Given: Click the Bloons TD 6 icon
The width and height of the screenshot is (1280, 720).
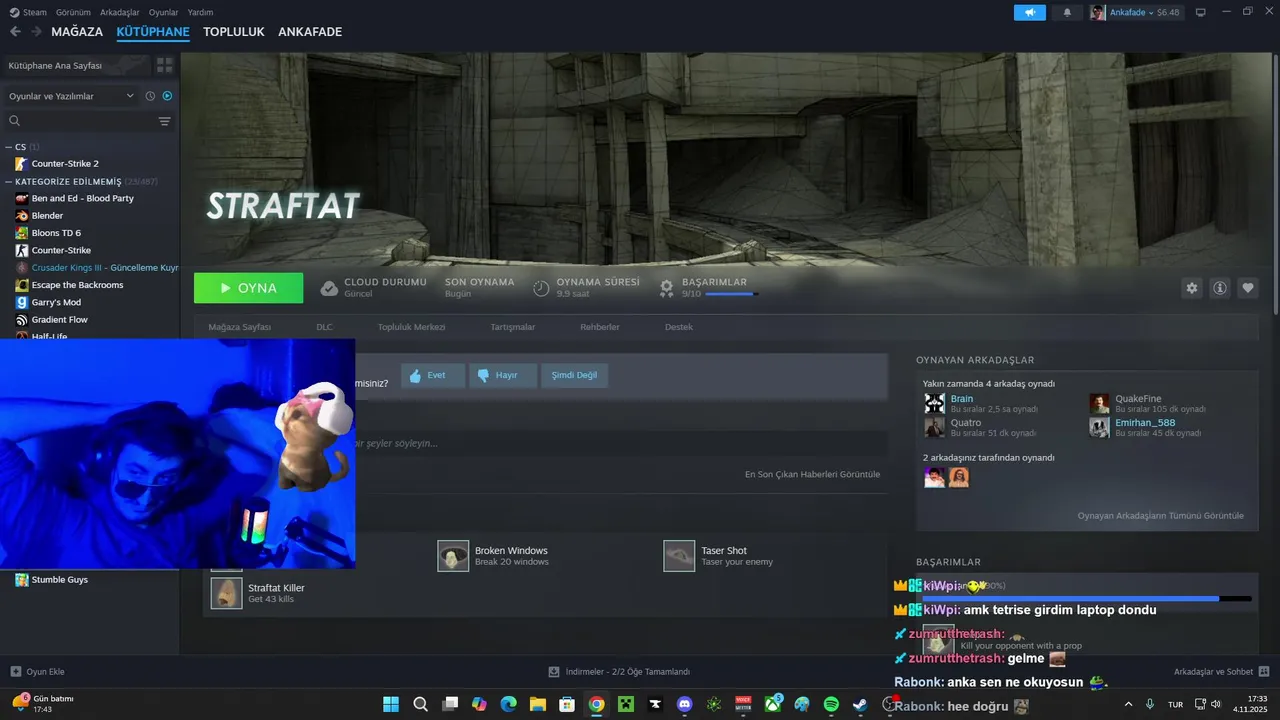Looking at the screenshot, I should click(22, 233).
